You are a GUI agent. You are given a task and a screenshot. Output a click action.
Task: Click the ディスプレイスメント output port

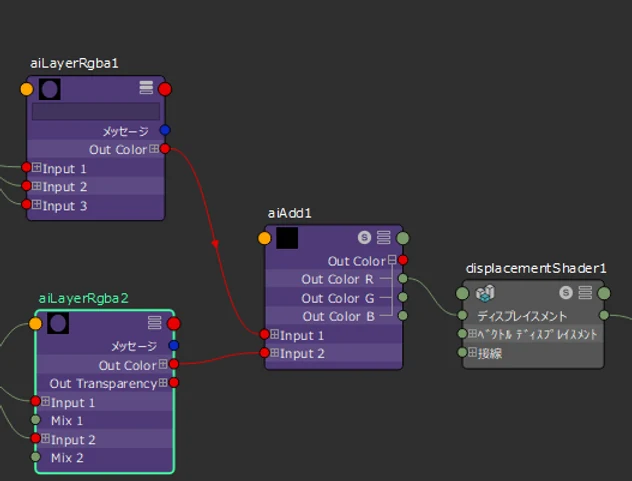coord(604,315)
